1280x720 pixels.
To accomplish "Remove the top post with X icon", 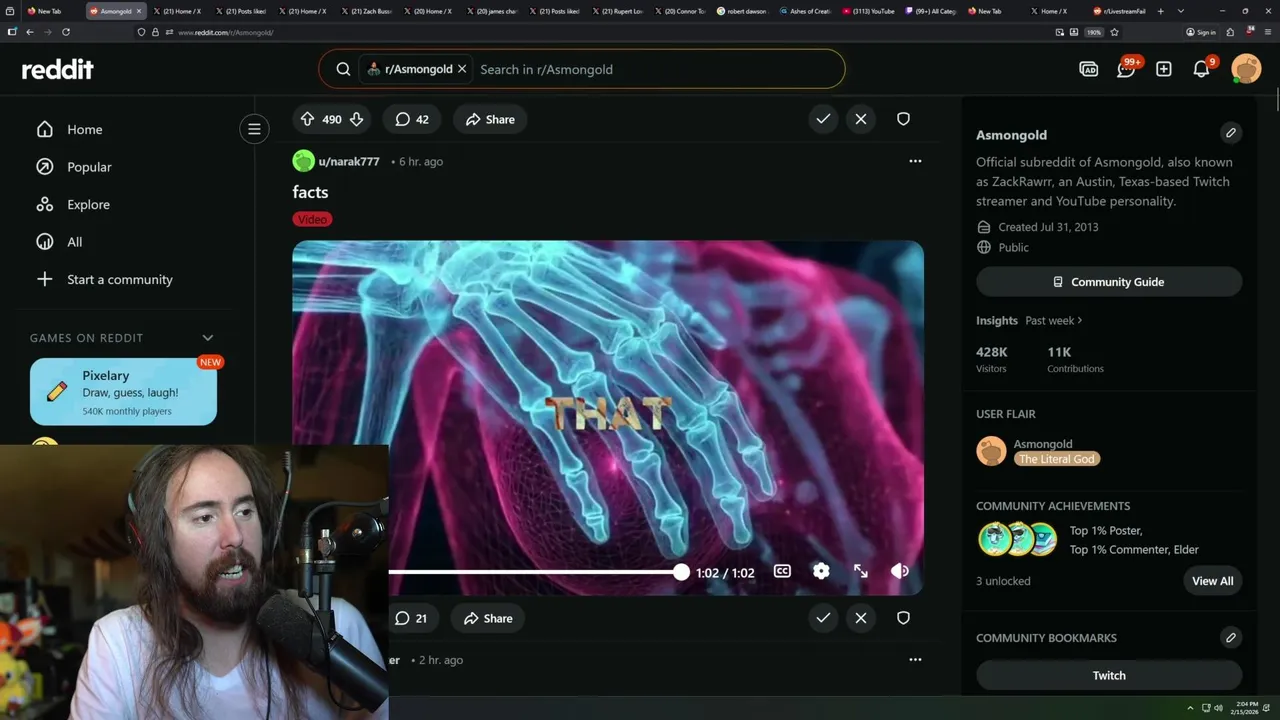I will tap(861, 119).
